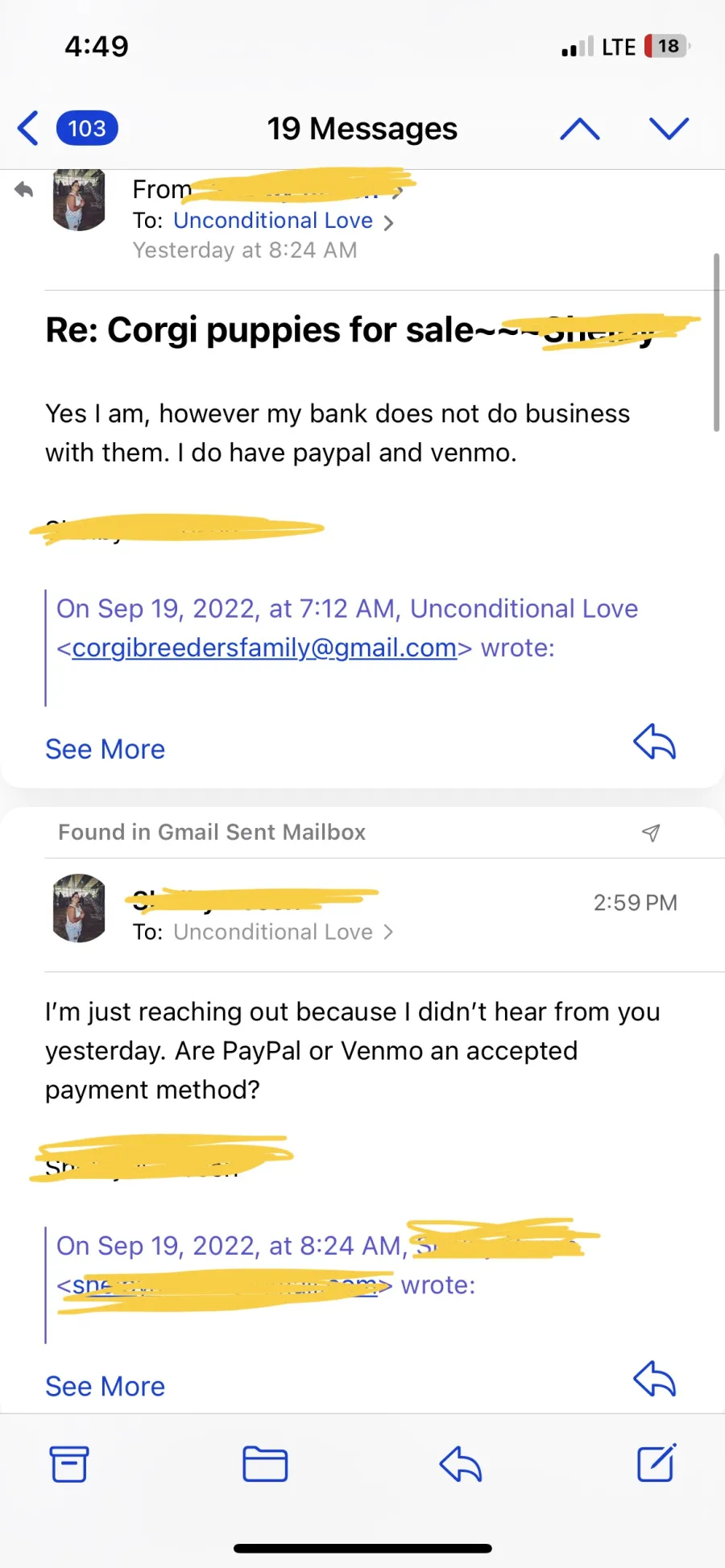Tap the 103 unread count badge

tap(87, 129)
